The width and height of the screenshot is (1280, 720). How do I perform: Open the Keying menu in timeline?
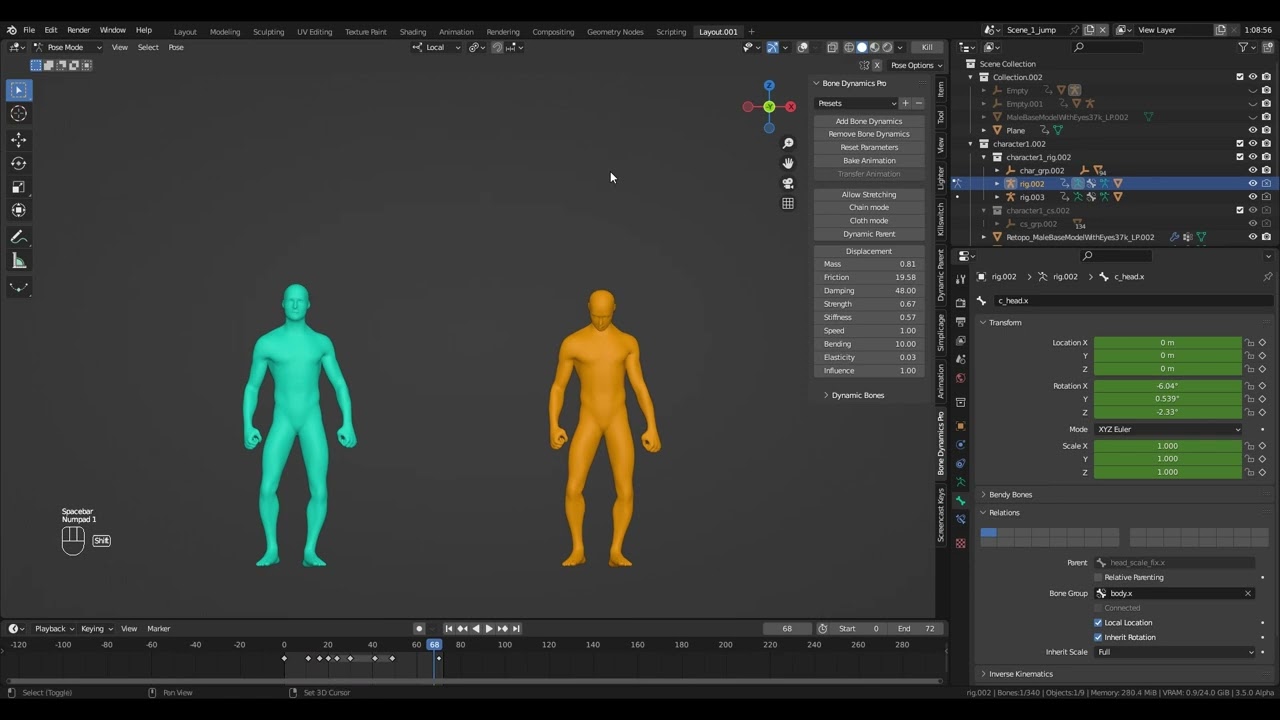click(x=96, y=629)
